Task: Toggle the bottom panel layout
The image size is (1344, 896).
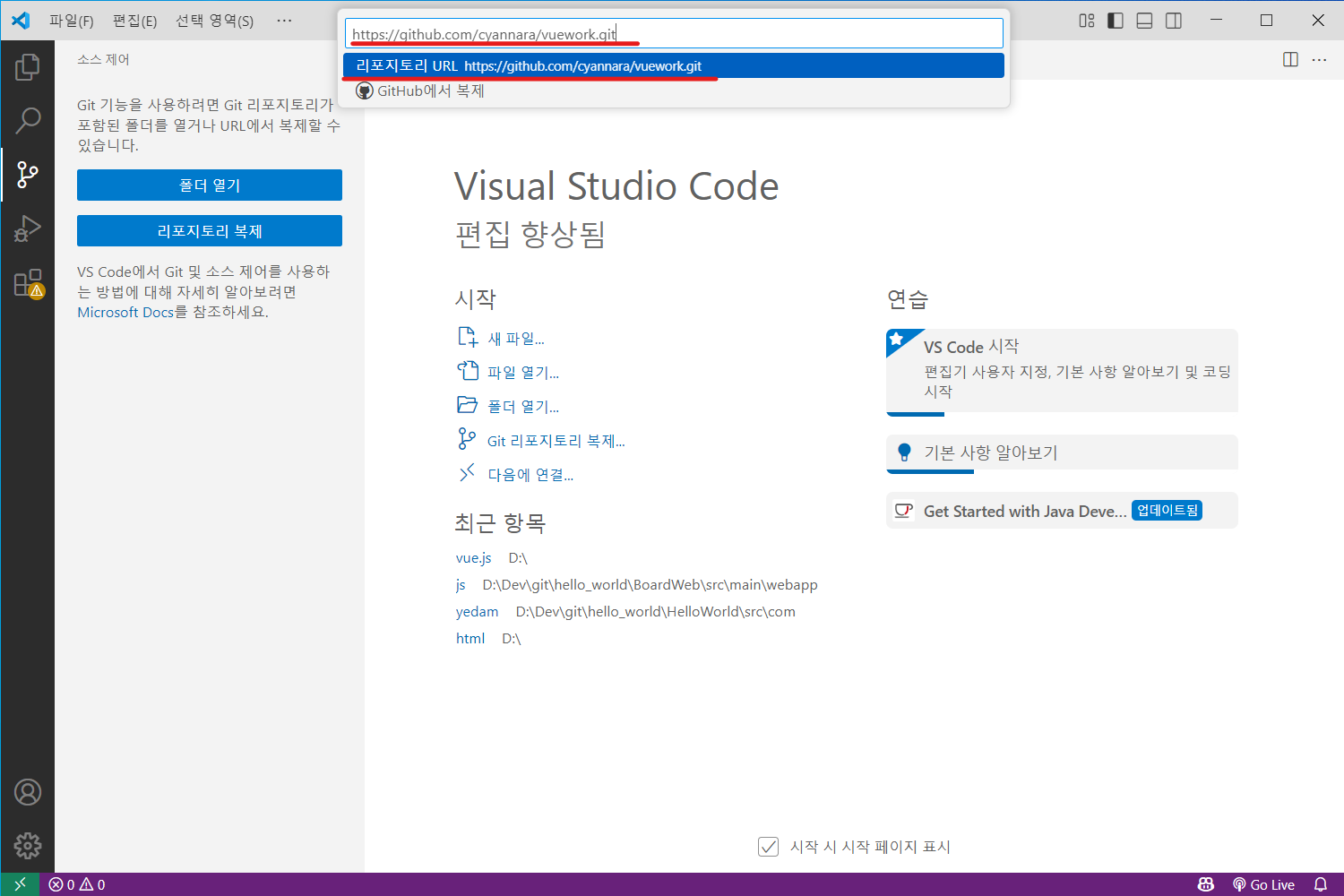Action: [1144, 21]
